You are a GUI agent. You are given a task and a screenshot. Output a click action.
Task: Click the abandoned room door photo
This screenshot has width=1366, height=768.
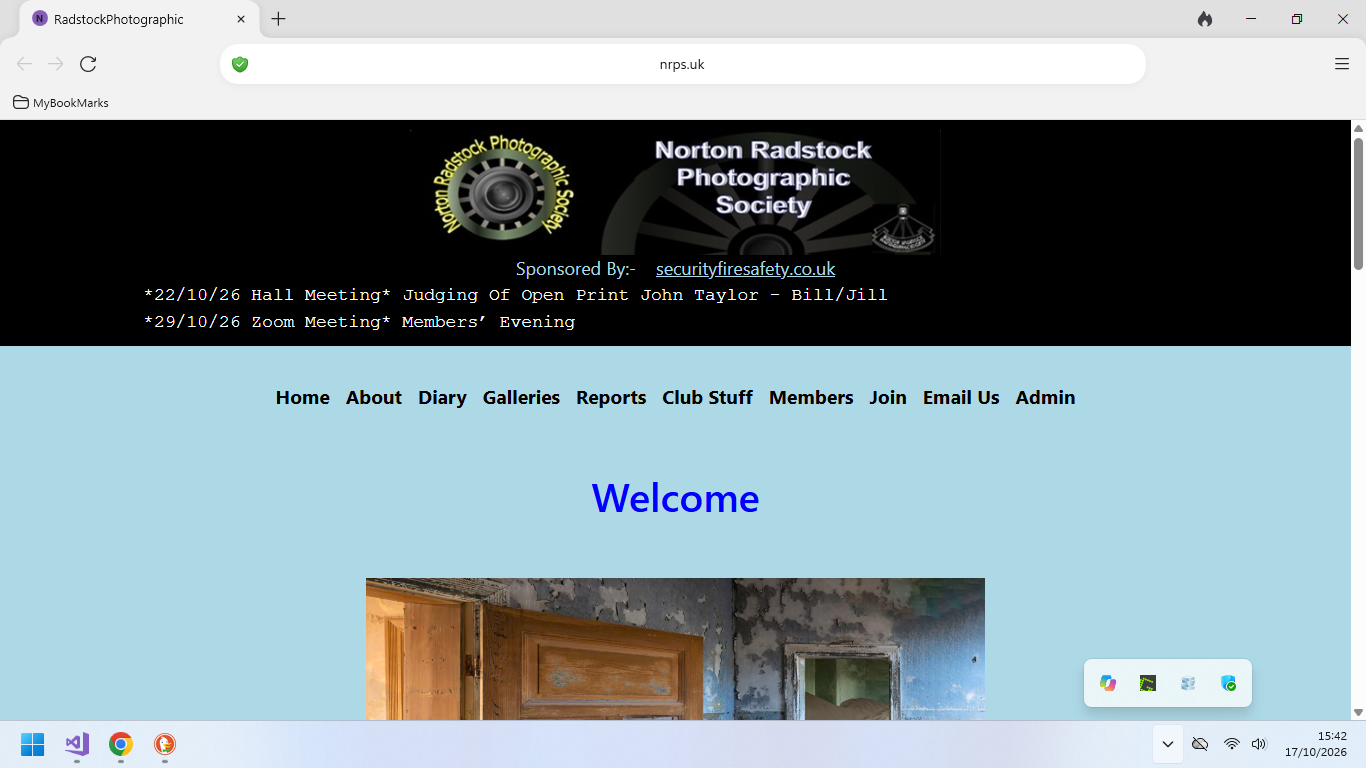(675, 649)
